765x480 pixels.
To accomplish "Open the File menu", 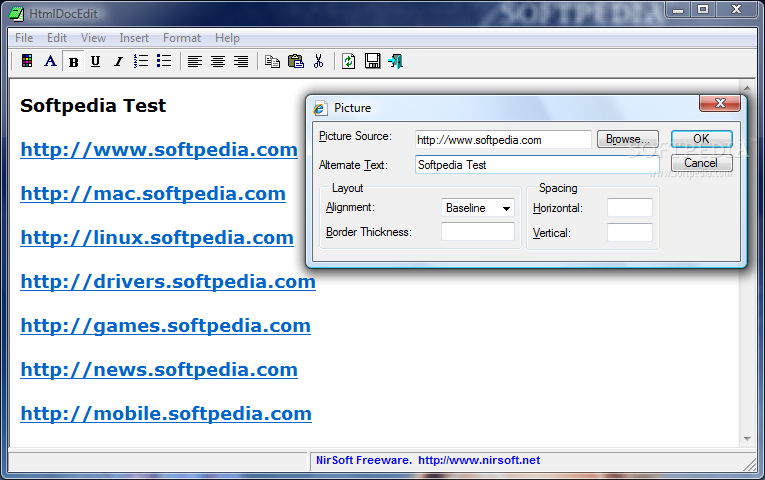I will click(x=24, y=38).
